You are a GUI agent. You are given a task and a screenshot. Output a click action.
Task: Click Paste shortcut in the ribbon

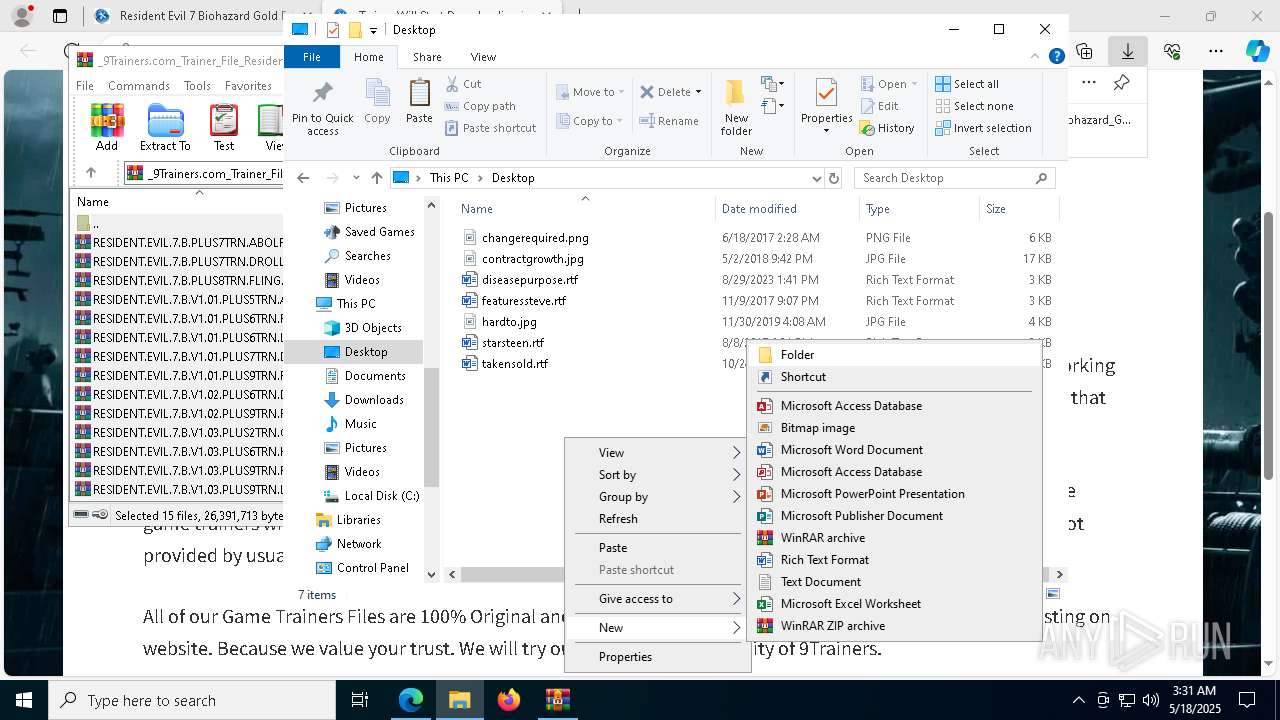pos(490,128)
